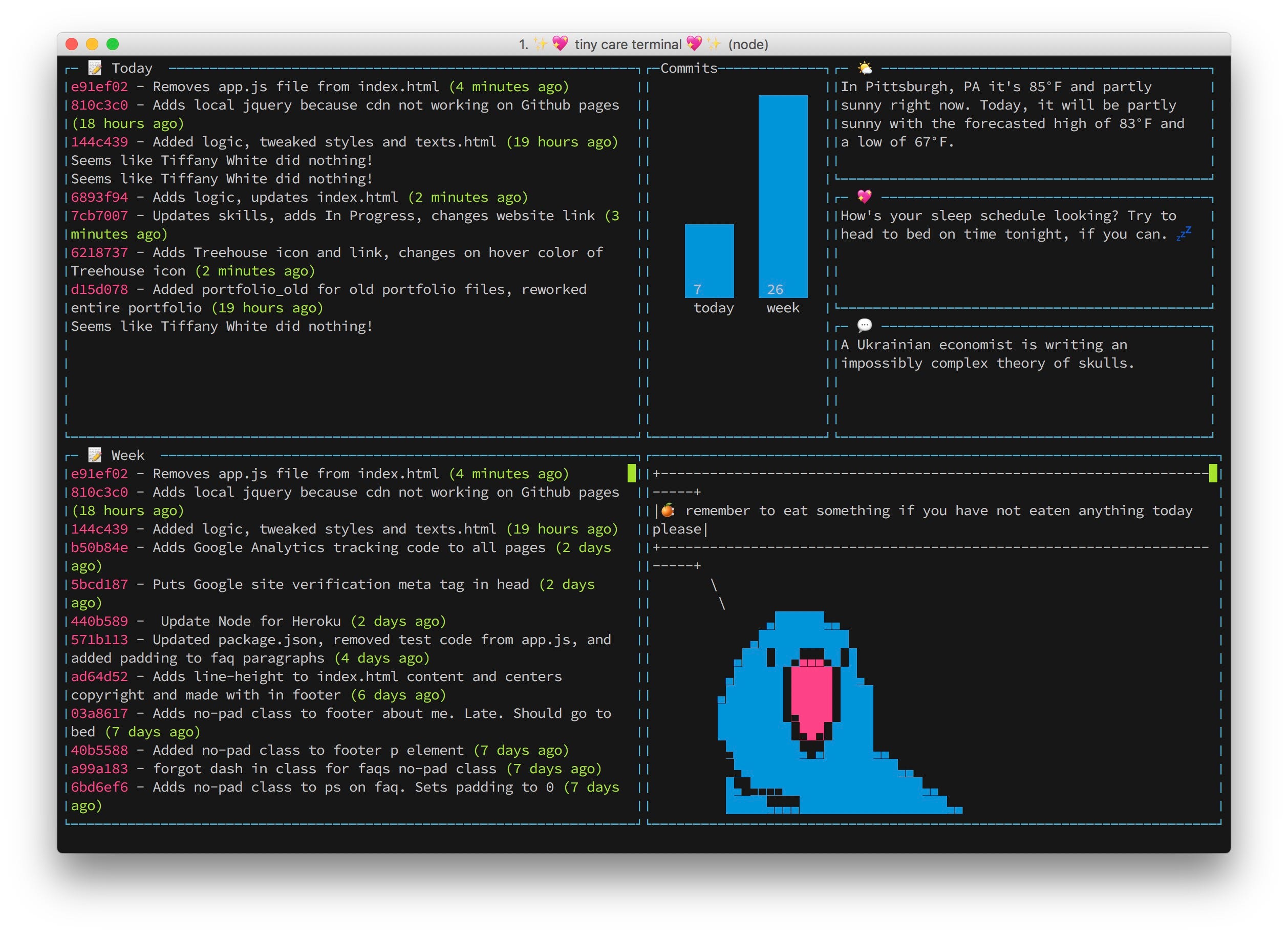This screenshot has height=935, width=1288.
Task: Click the green scroll marker in parrot panel
Action: click(1213, 473)
